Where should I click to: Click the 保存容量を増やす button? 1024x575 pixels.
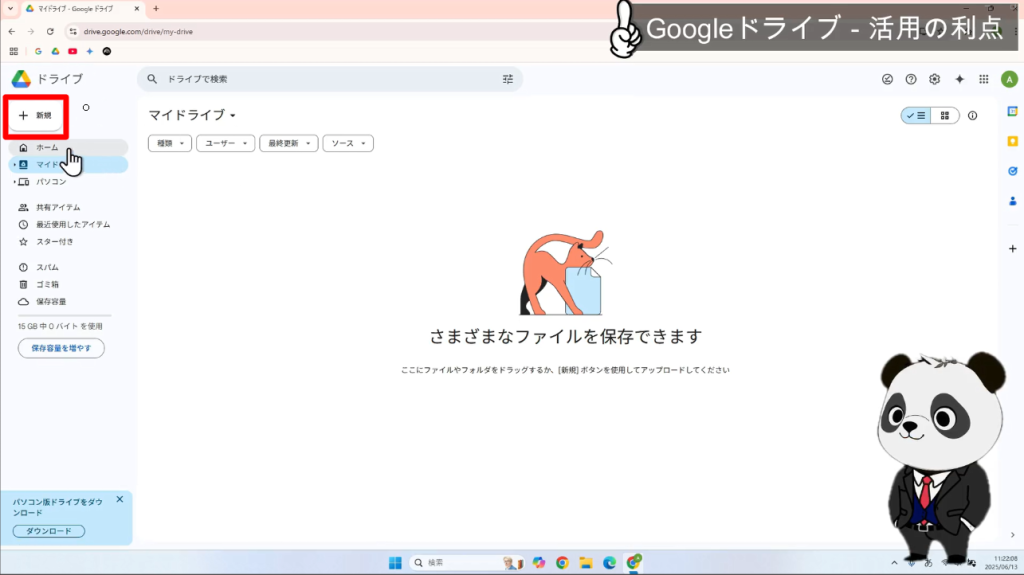click(61, 348)
